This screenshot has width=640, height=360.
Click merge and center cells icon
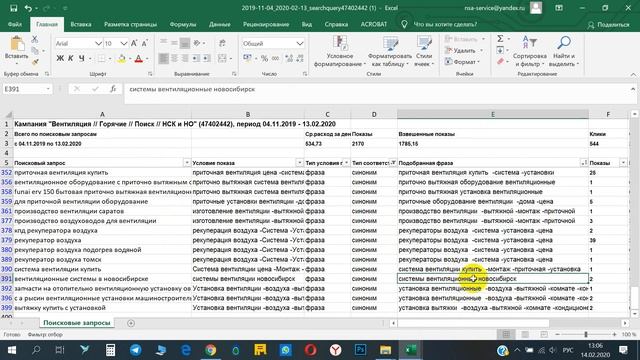click(x=222, y=59)
